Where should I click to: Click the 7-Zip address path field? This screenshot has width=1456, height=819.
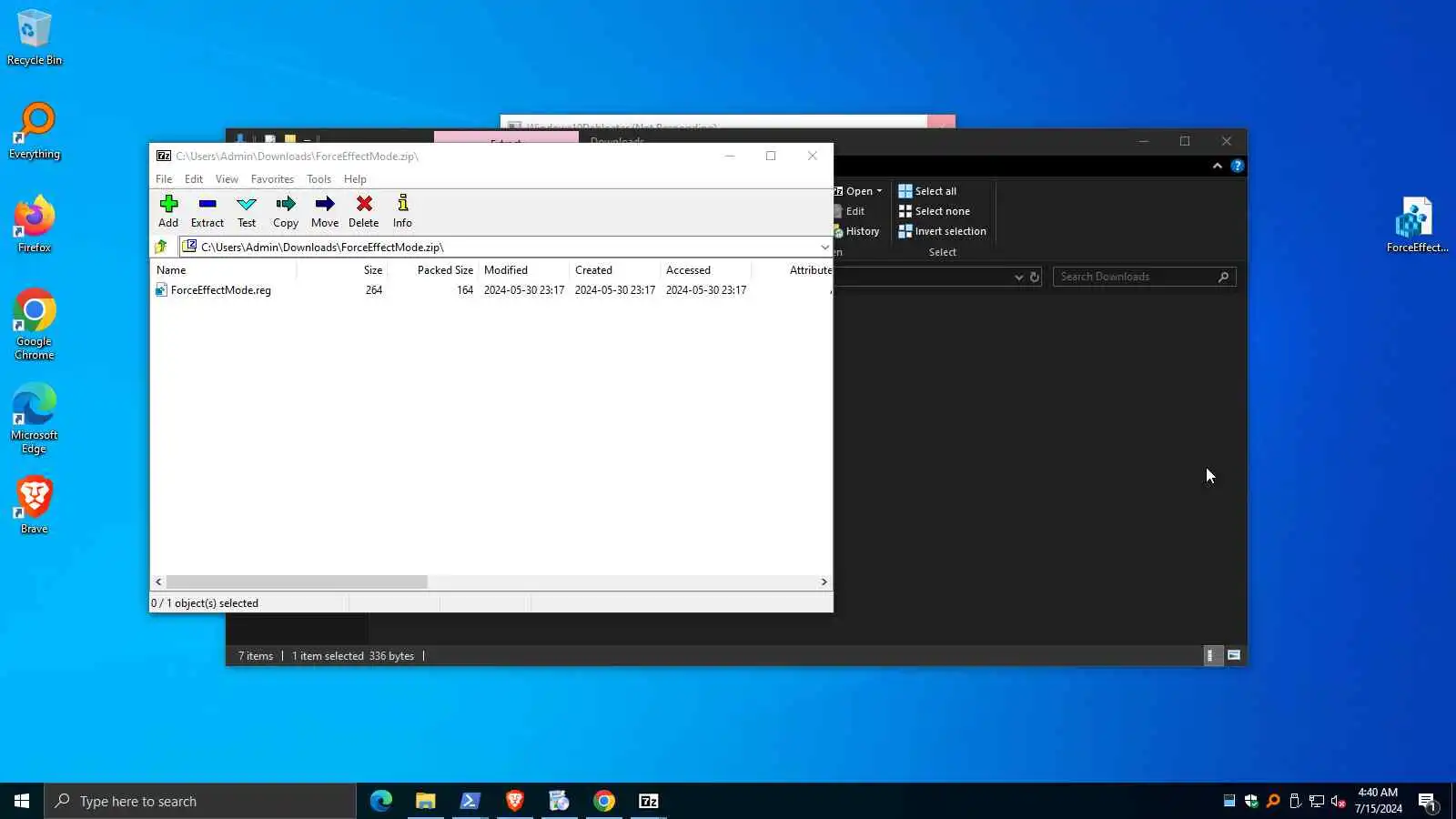(x=500, y=247)
